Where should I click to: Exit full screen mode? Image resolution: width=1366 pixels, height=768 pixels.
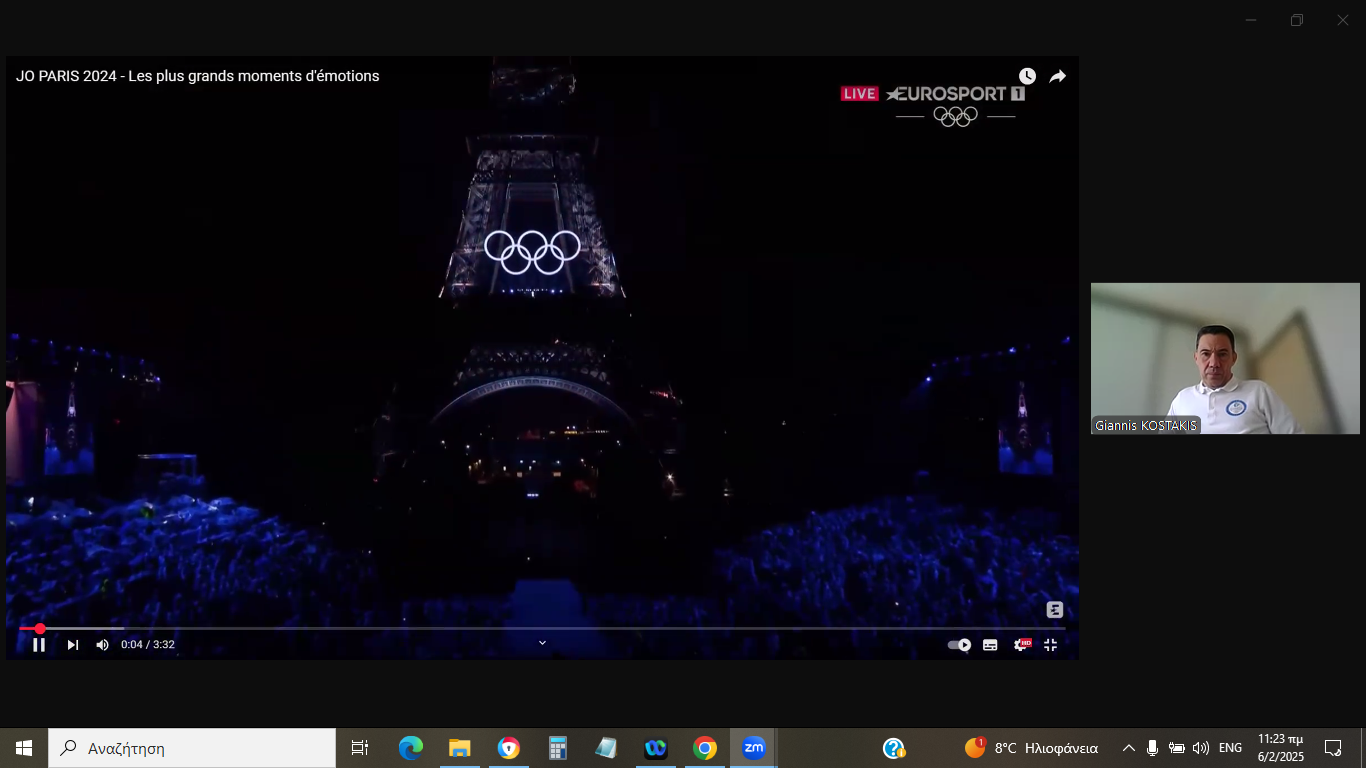pyautogui.click(x=1050, y=645)
